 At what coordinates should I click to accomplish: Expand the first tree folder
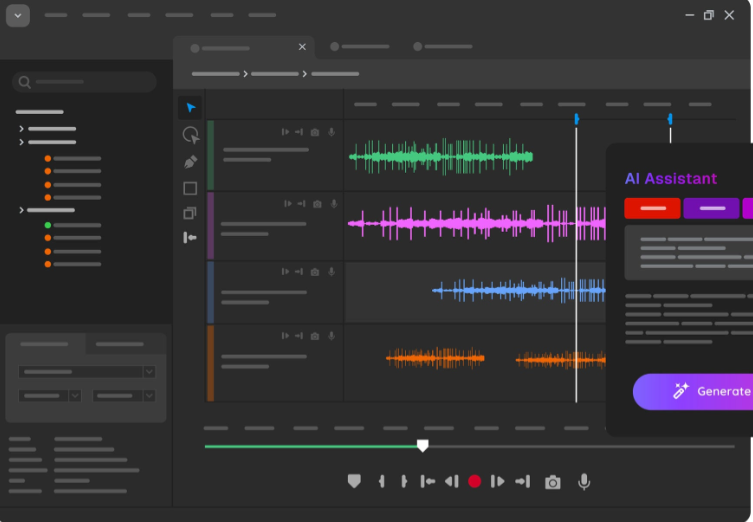(x=21, y=129)
